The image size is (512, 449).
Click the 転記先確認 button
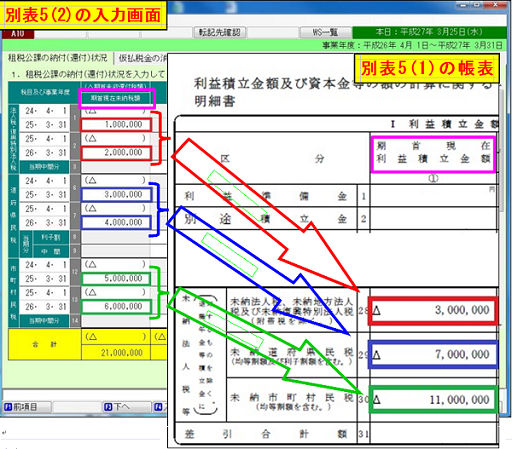pos(220,32)
